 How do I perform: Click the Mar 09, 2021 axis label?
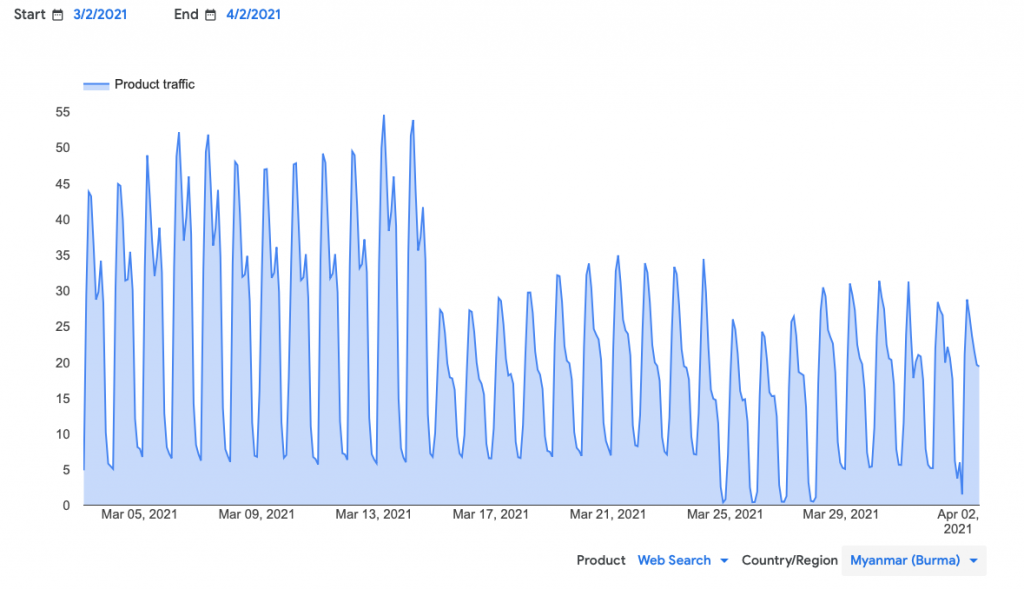(x=256, y=515)
